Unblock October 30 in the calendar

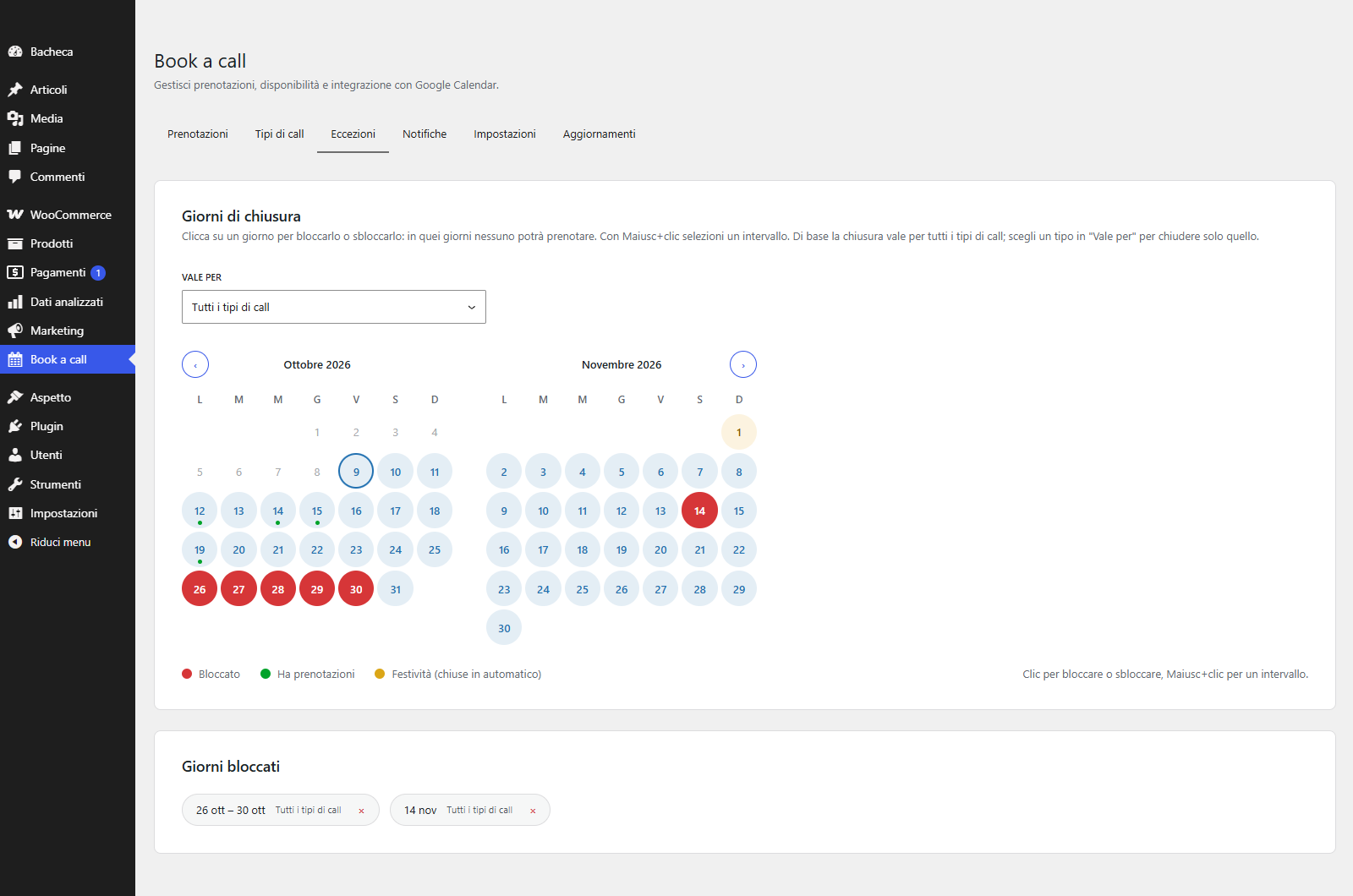point(356,589)
